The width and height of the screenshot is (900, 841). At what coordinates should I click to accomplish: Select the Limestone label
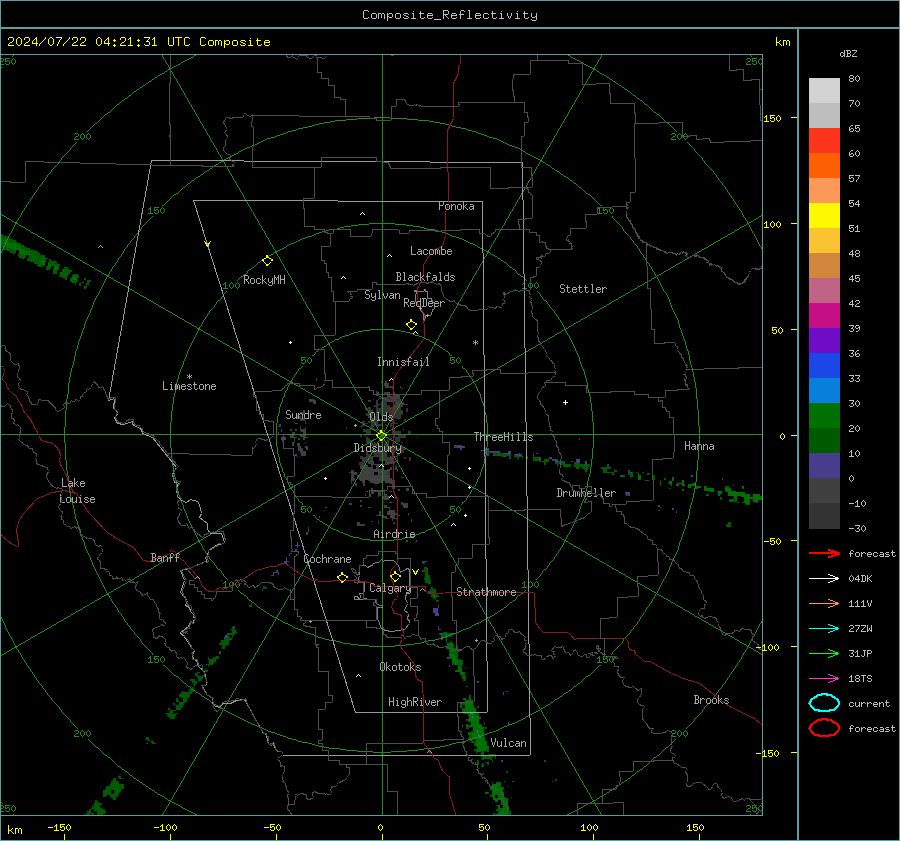click(x=189, y=386)
